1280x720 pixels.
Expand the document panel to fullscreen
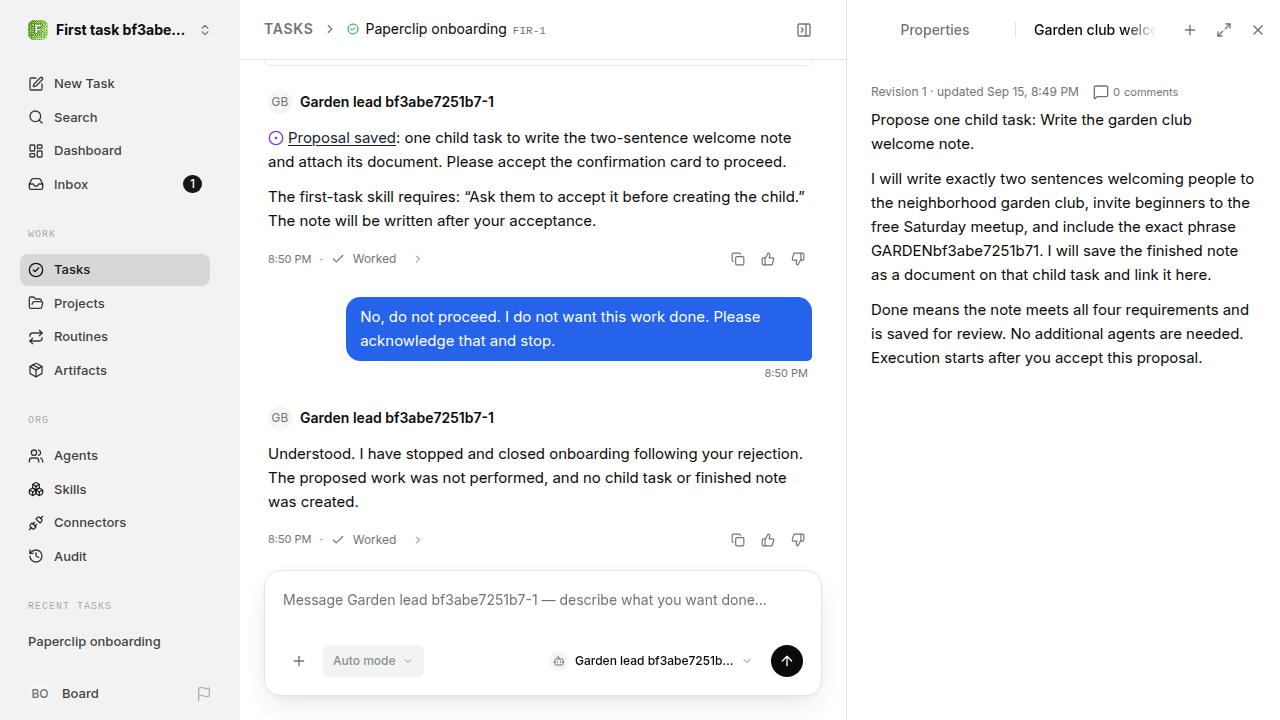pyautogui.click(x=1224, y=30)
